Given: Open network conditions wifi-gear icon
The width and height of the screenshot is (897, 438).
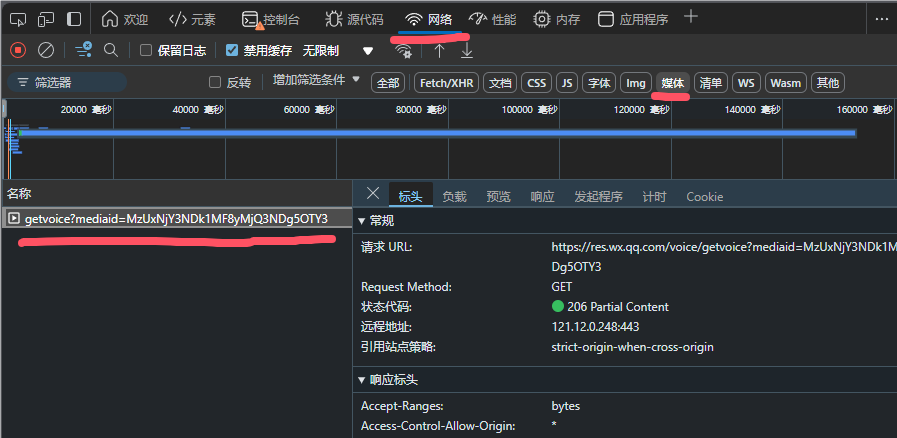Looking at the screenshot, I should click(x=403, y=50).
